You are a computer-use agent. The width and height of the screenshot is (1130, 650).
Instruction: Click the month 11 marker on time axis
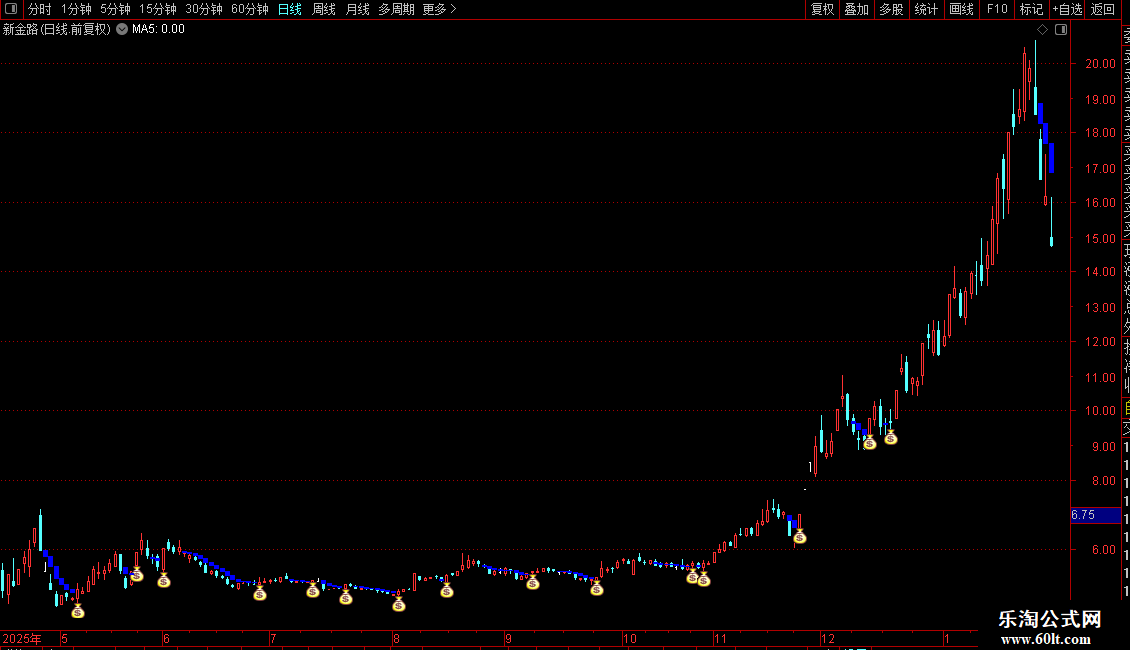click(721, 638)
